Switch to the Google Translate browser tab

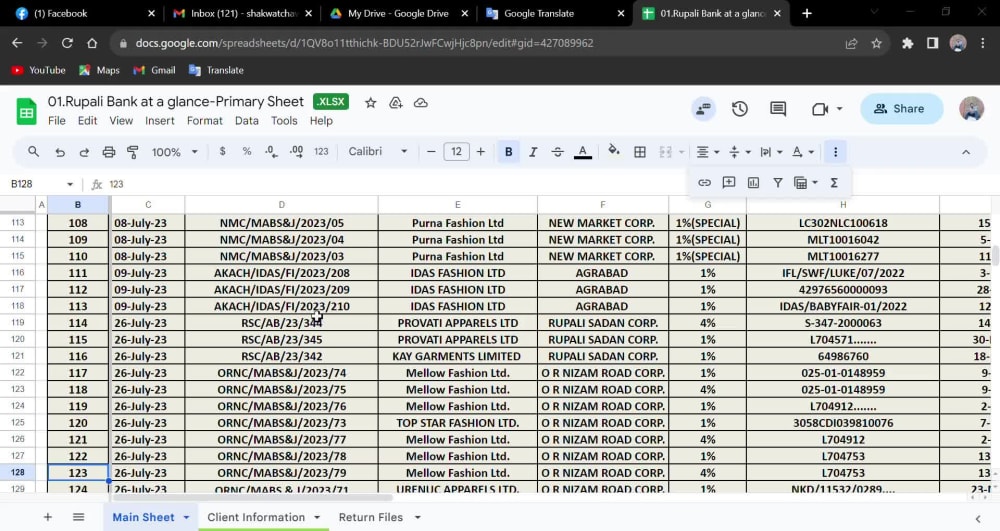(x=555, y=13)
